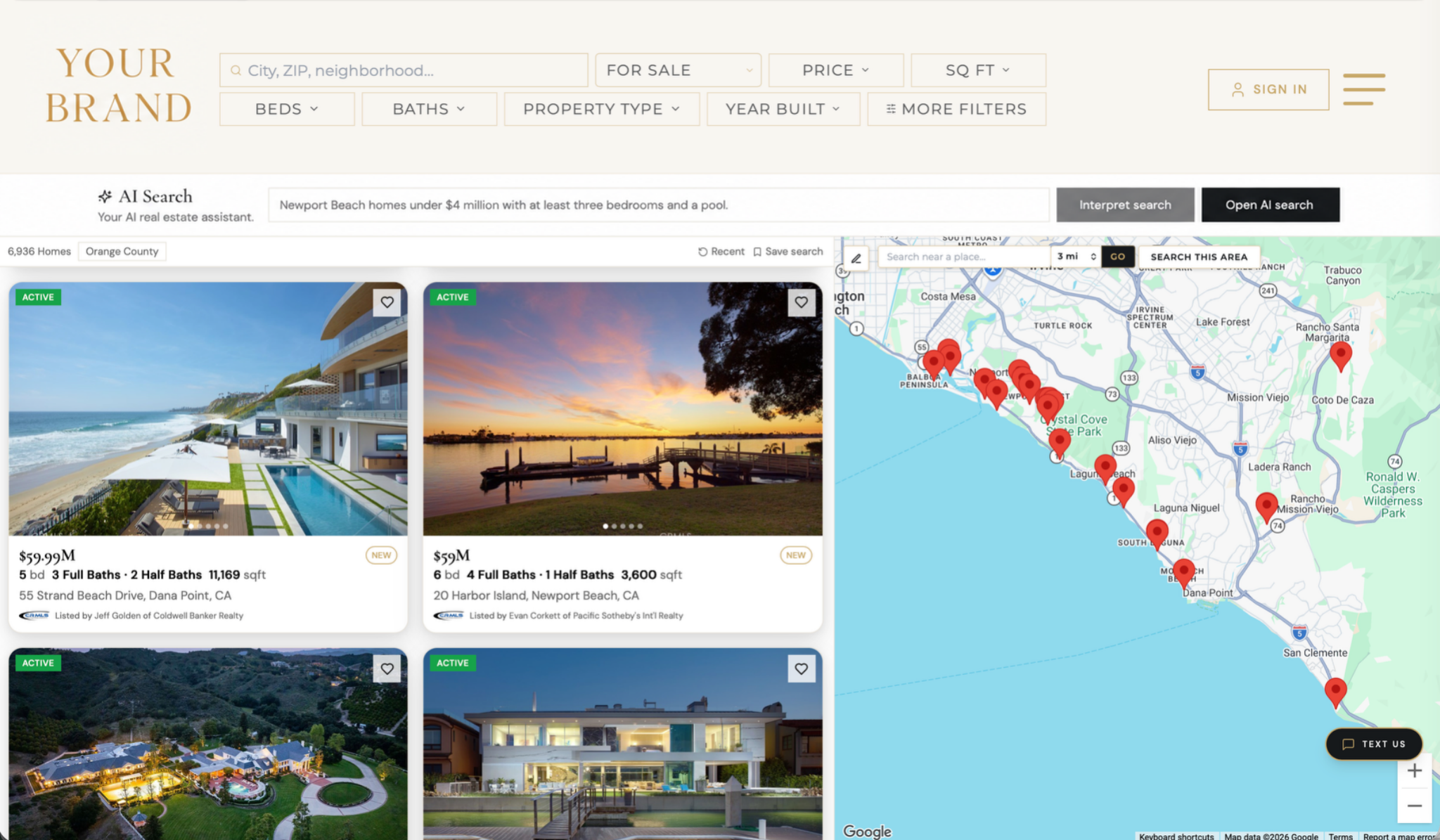Click the AI Search sparkle icon
Image resolution: width=1440 pixels, height=840 pixels.
(105, 196)
